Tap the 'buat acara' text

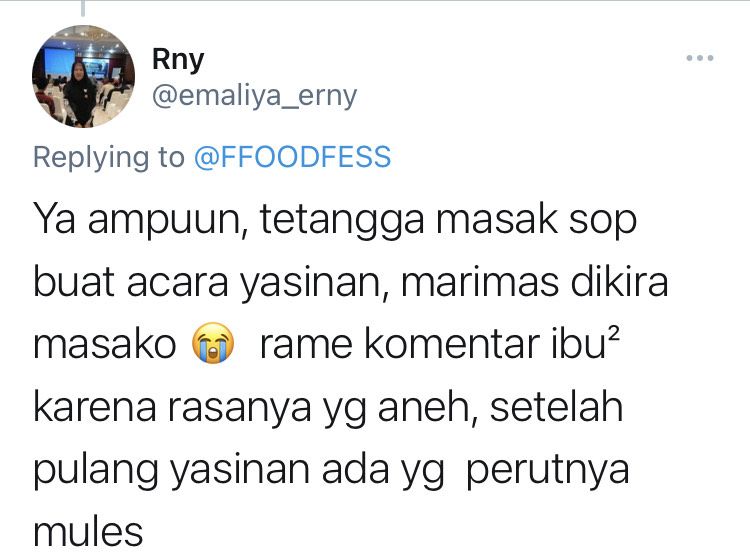[131, 282]
